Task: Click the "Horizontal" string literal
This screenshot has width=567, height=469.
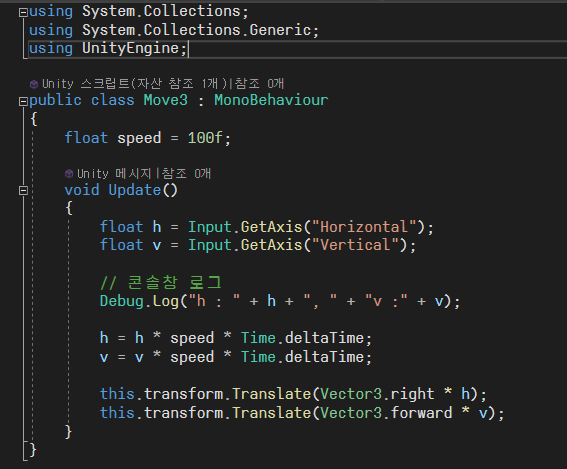Action: pyautogui.click(x=364, y=227)
